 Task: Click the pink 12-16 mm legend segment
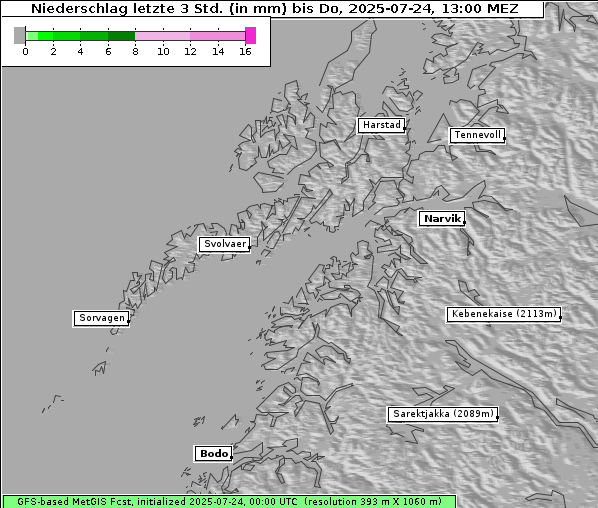(x=218, y=36)
